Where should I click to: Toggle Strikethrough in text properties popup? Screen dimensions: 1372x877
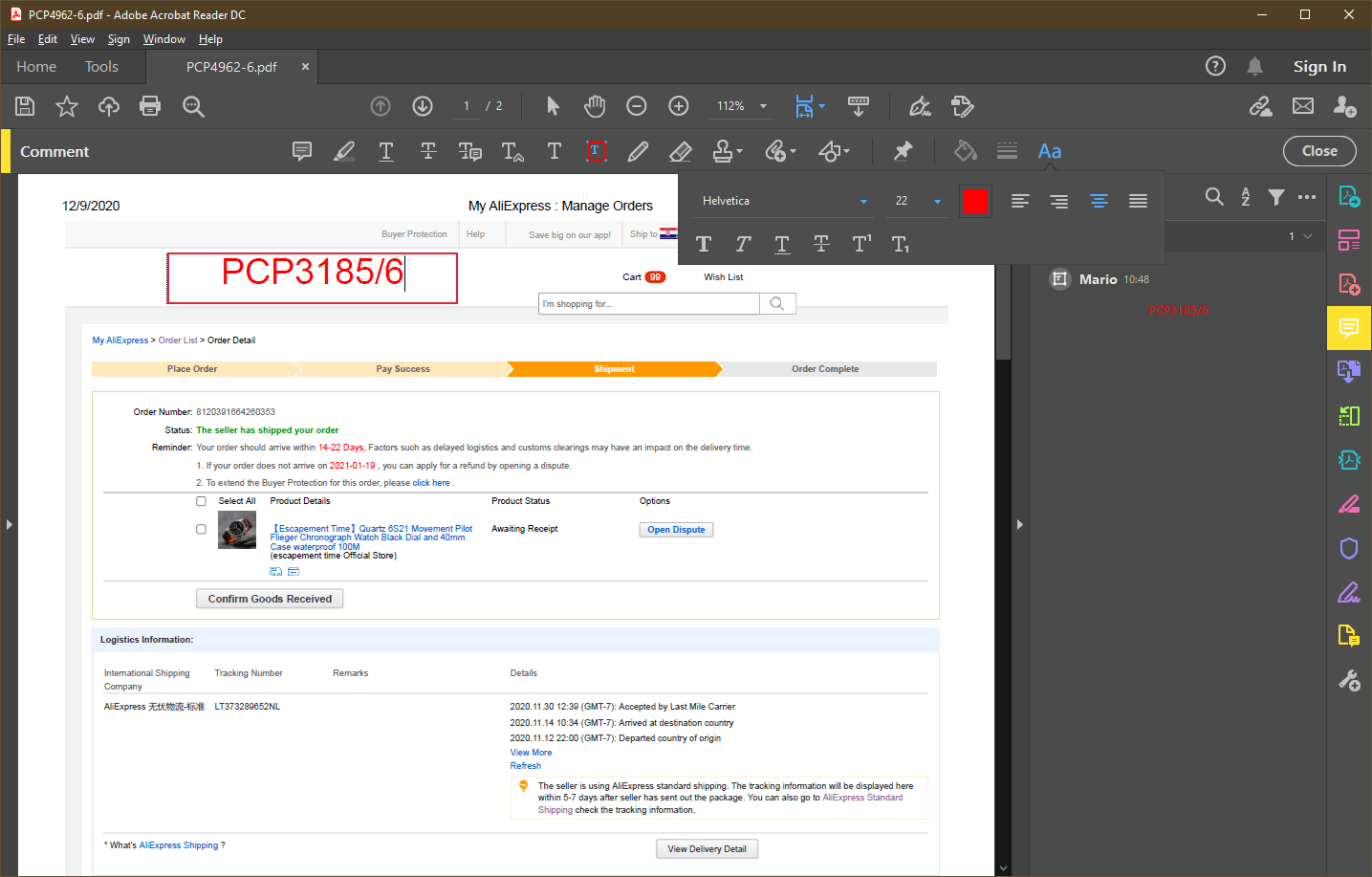tap(821, 244)
